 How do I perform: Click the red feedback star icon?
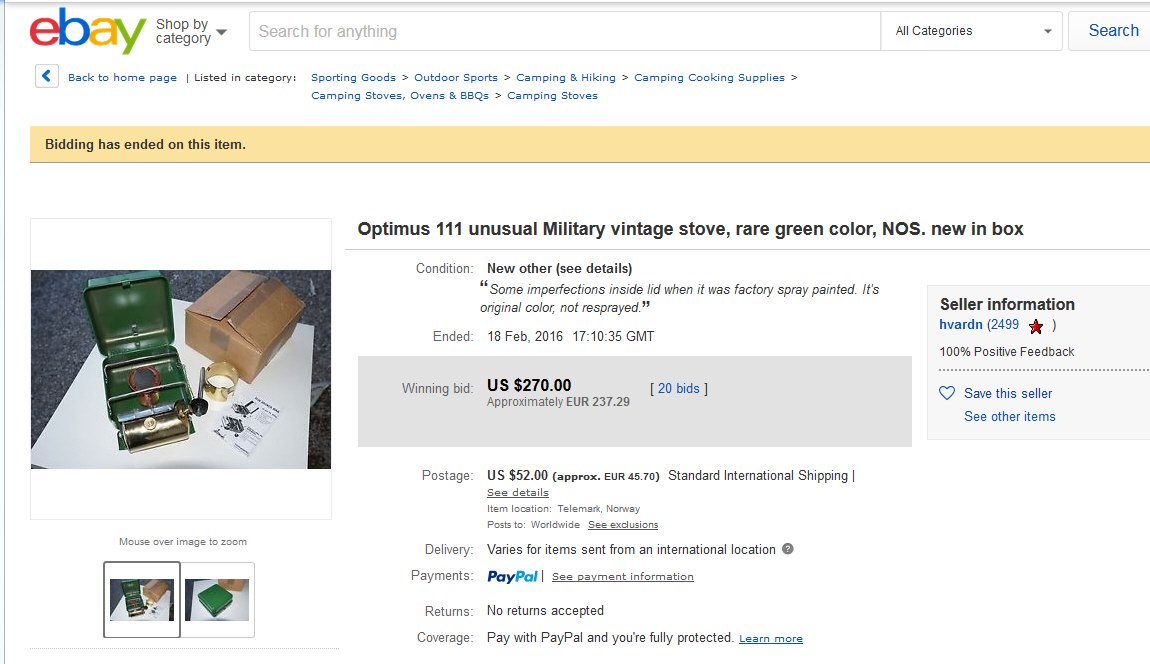coord(1036,326)
